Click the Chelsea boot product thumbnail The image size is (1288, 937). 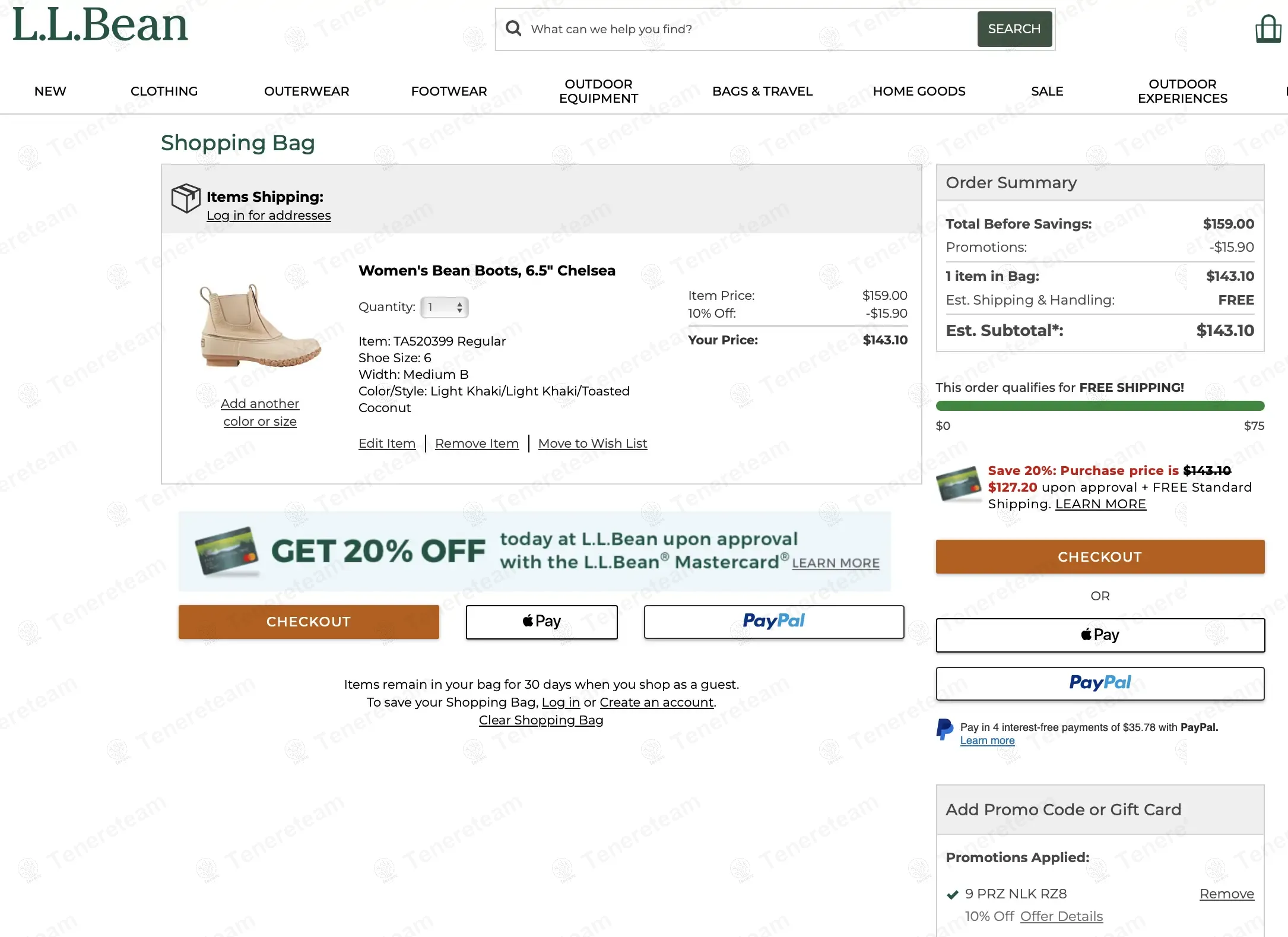[260, 325]
